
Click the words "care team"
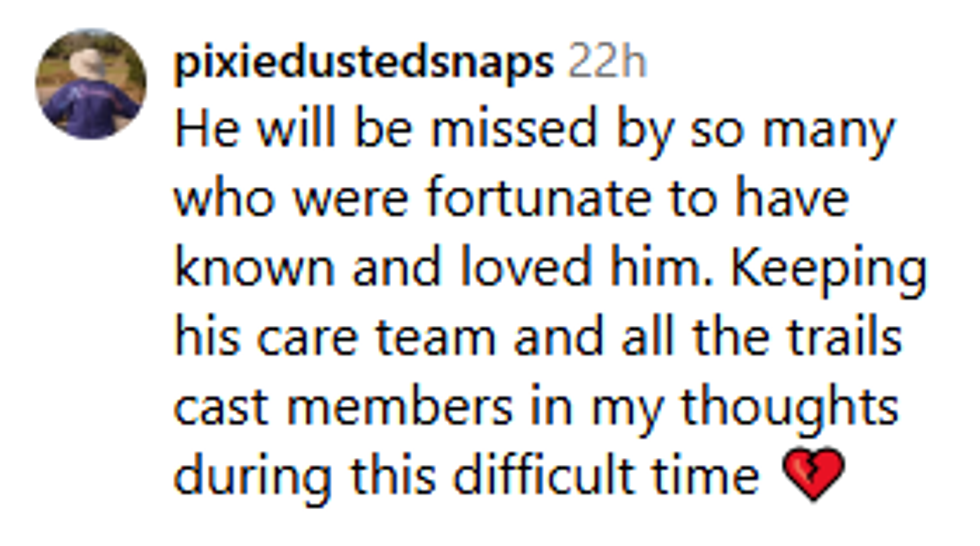tap(375, 338)
